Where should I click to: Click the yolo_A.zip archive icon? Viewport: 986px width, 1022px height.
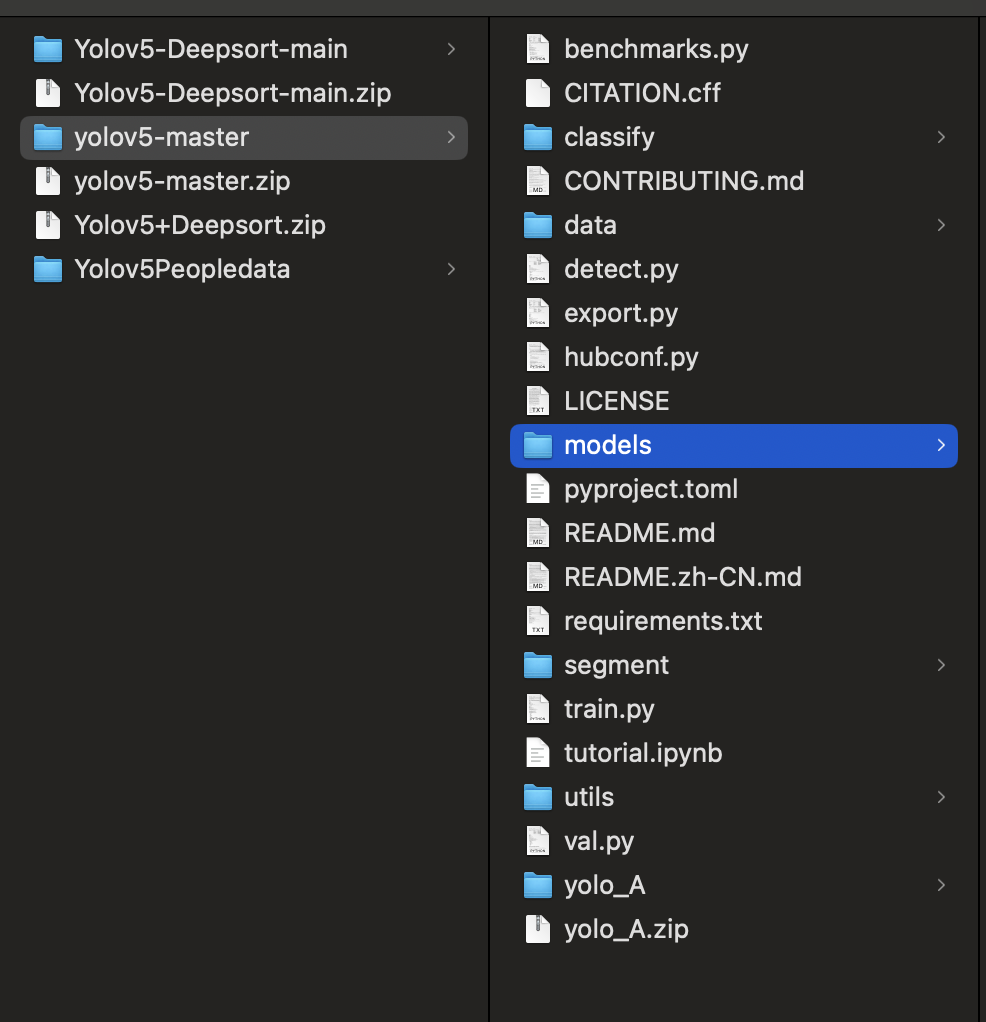tap(538, 929)
